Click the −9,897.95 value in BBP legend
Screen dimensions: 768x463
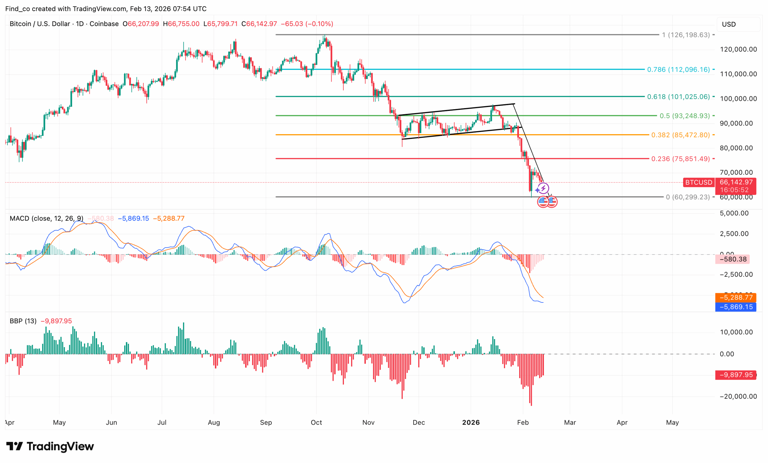(56, 321)
